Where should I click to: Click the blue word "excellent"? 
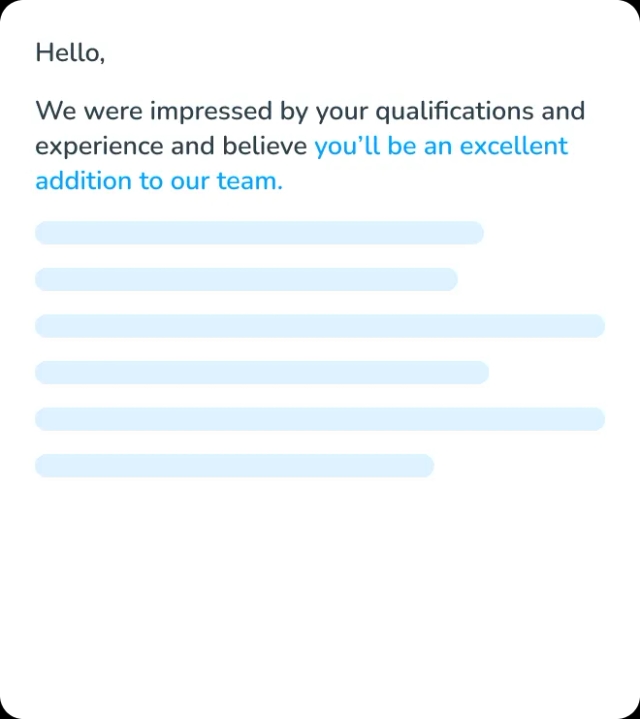click(513, 146)
